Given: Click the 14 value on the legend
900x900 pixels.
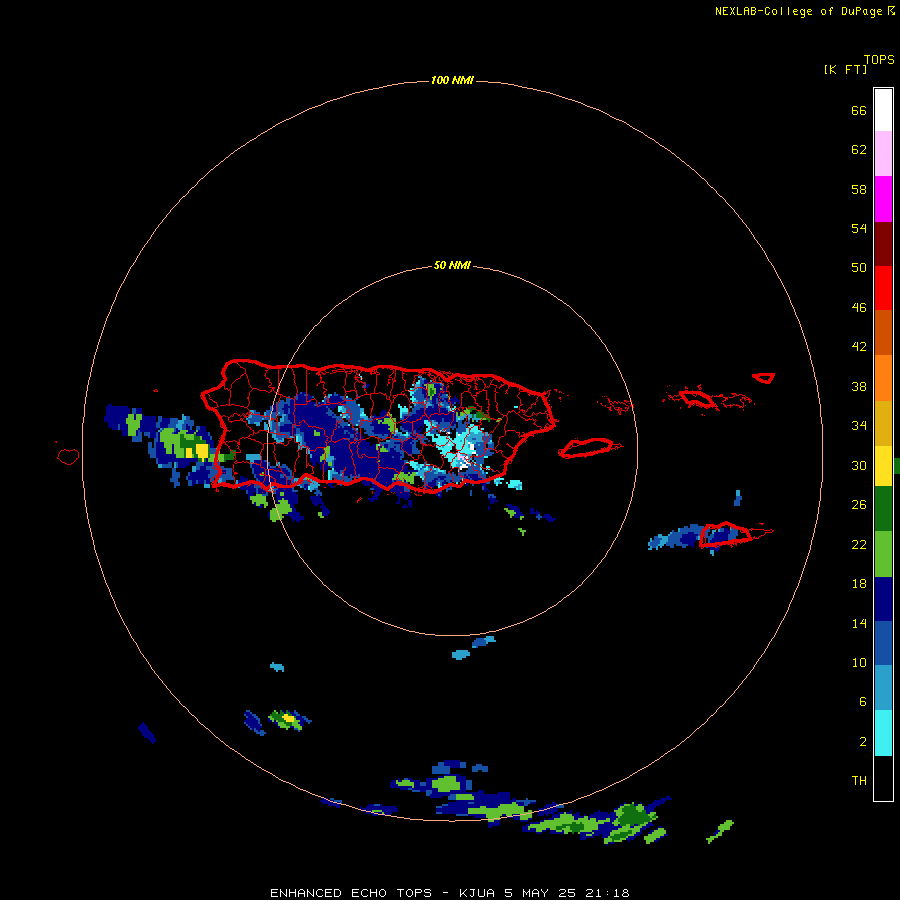Looking at the screenshot, I should (859, 623).
